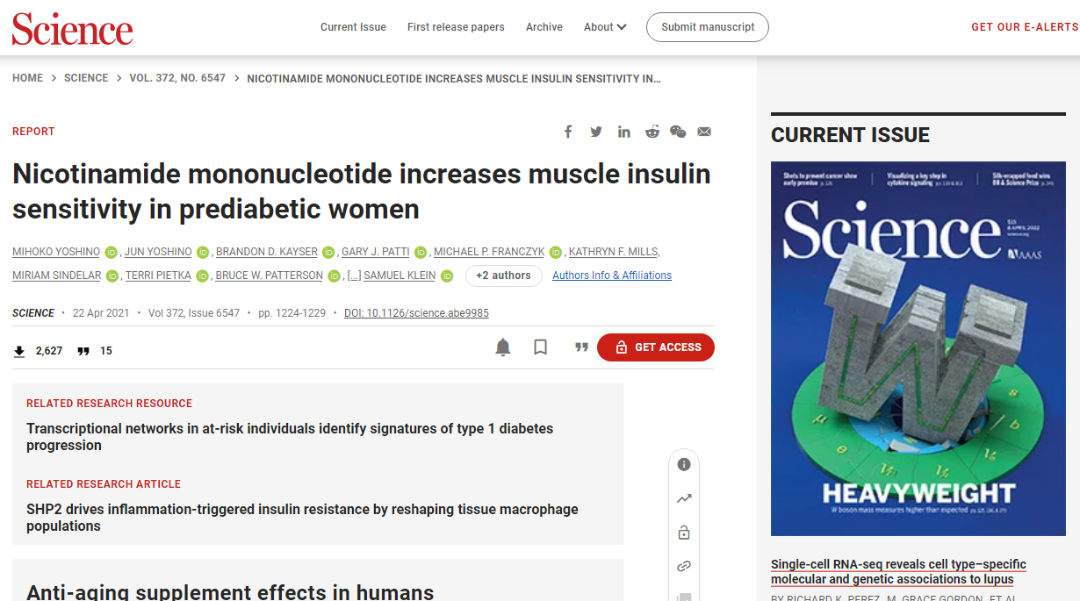Viewport: 1080px width, 601px height.
Task: Click the Science Heavyweight cover image
Action: pyautogui.click(x=918, y=348)
